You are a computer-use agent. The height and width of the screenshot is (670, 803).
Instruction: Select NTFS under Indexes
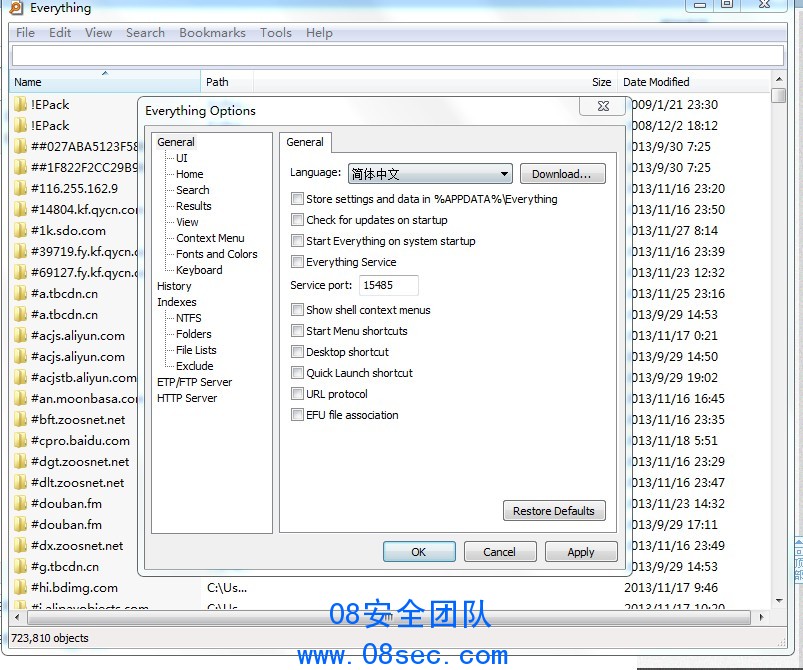point(188,318)
